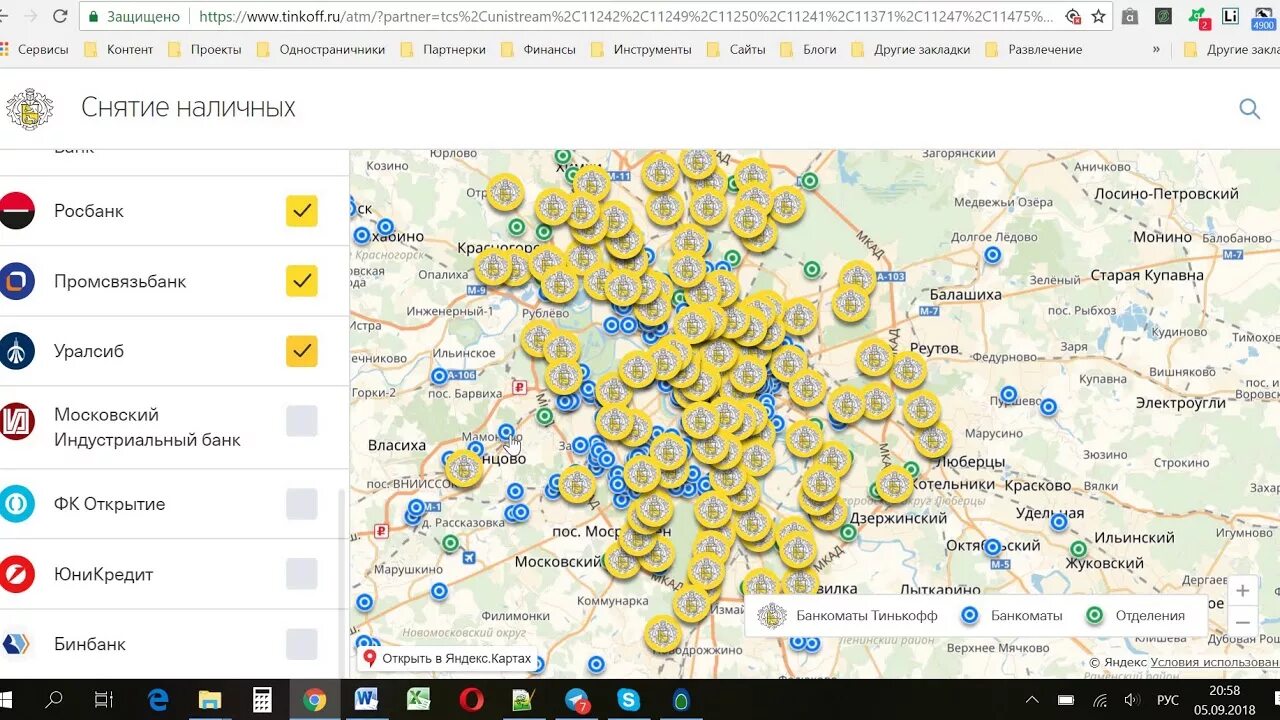
Task: Open the Tinkoff logo in the page header
Action: pyautogui.click(x=29, y=109)
